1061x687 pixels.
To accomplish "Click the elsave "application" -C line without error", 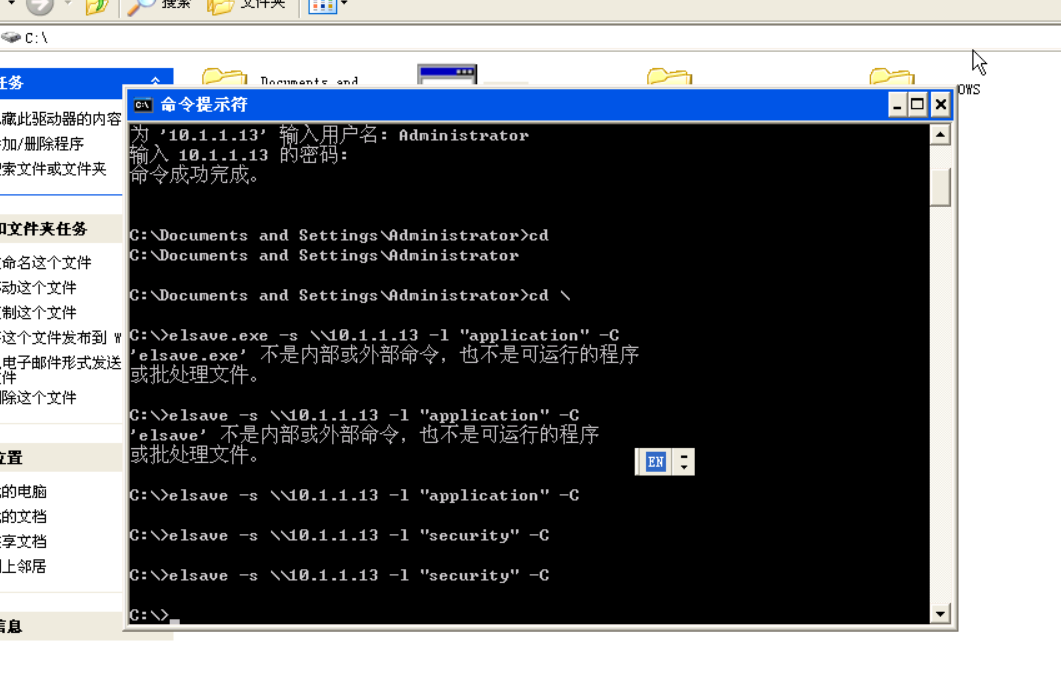I will click(355, 495).
